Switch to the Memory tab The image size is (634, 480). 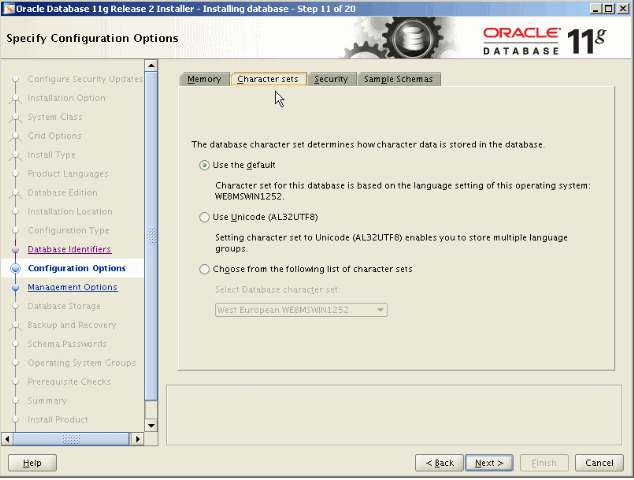click(204, 79)
